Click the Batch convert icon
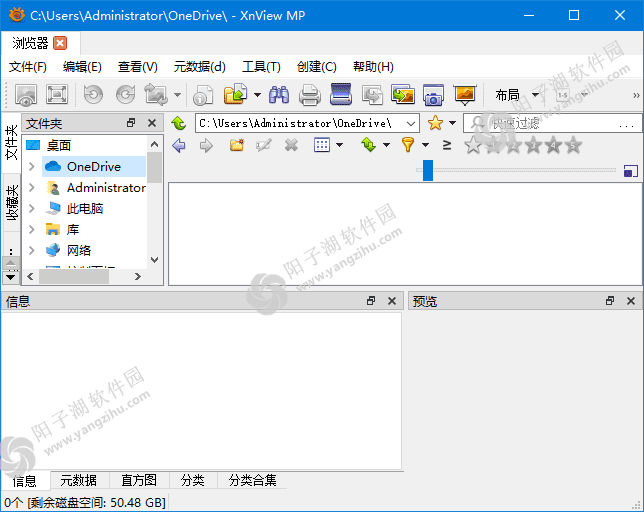 372,95
